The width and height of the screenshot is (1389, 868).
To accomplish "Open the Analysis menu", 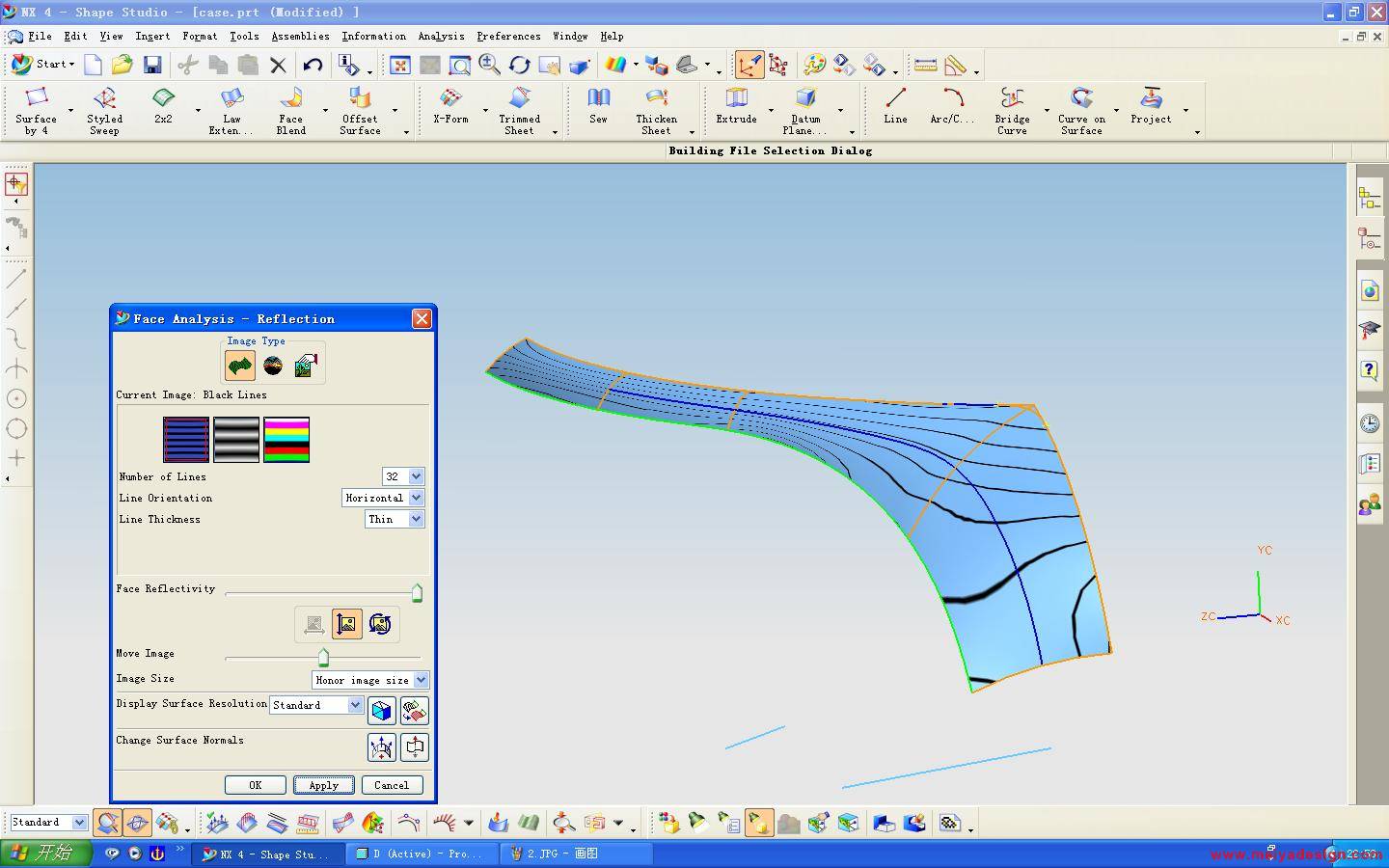I will (441, 36).
